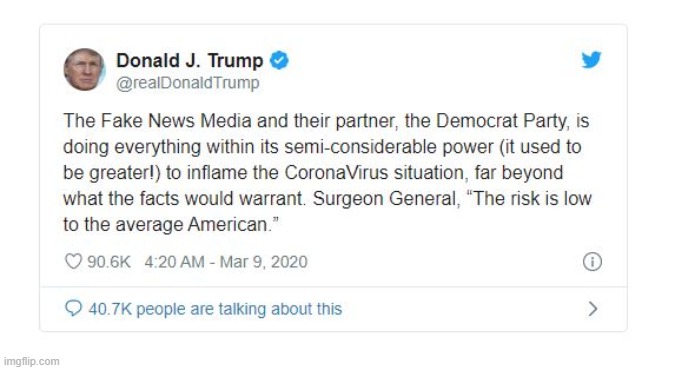
Task: Like the tweet with the heart icon
Action: pos(73,261)
